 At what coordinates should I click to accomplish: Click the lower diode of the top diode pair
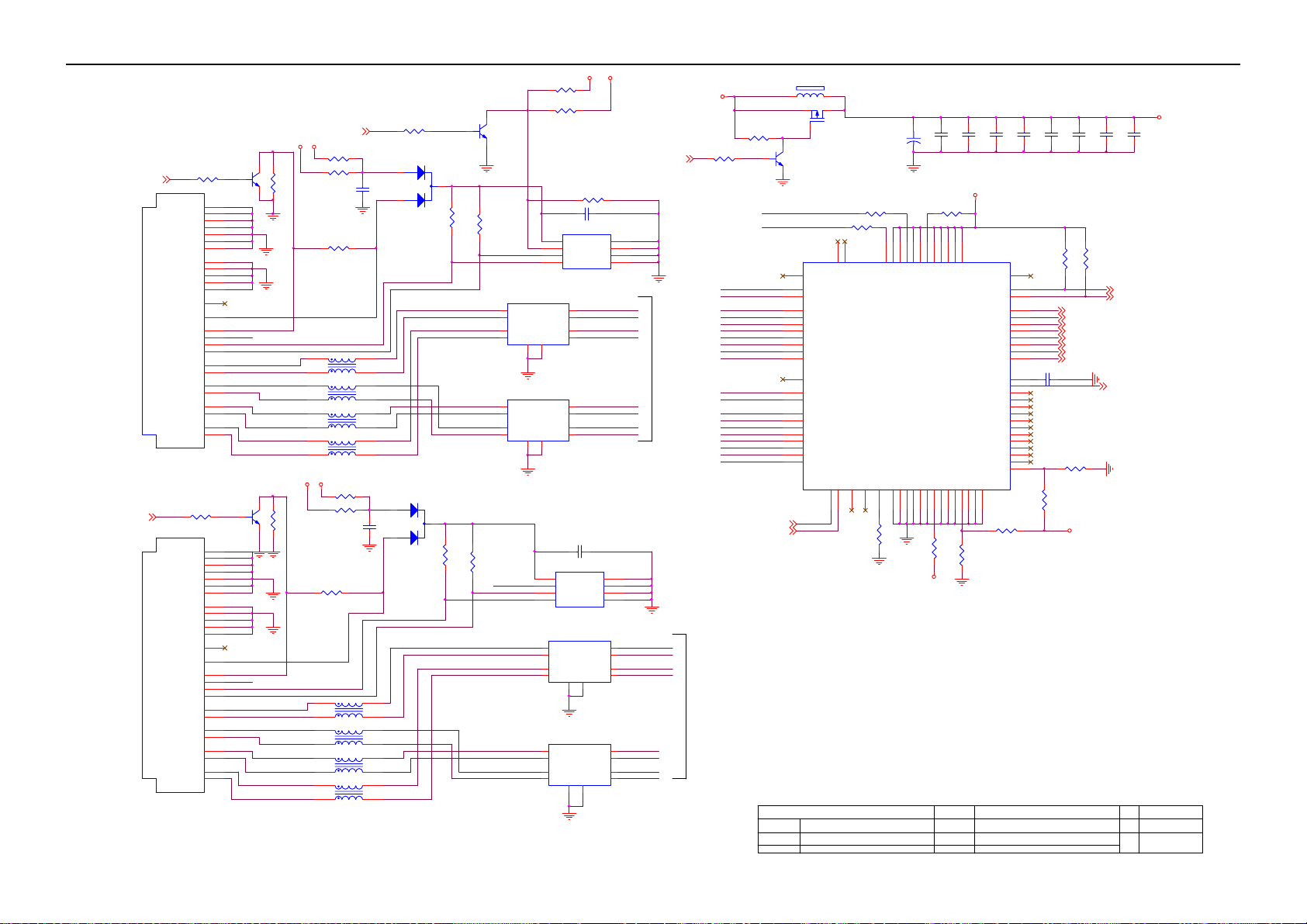click(x=421, y=200)
